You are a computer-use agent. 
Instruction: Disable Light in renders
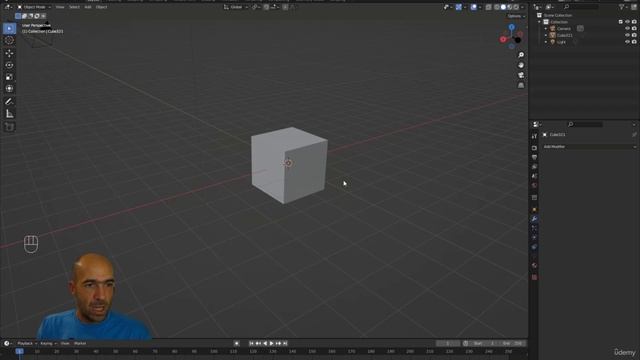(x=634, y=42)
